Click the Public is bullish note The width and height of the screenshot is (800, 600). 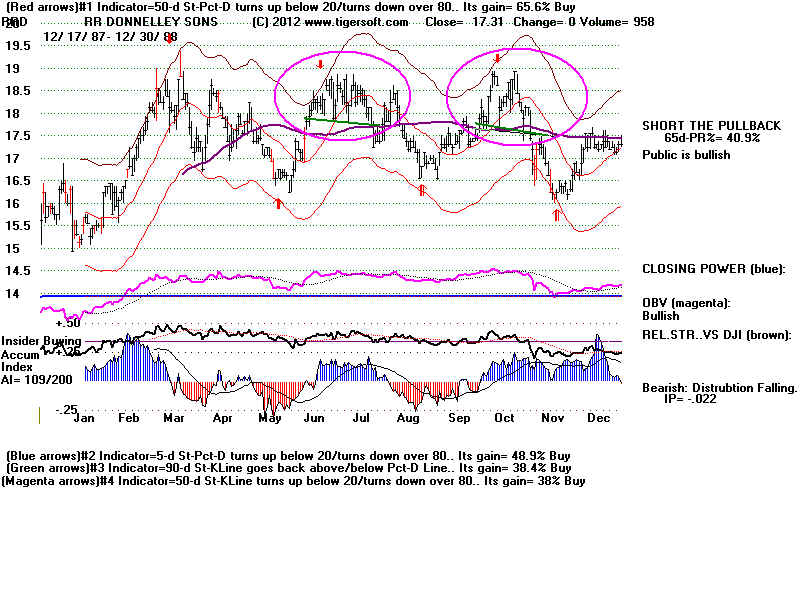(686, 155)
